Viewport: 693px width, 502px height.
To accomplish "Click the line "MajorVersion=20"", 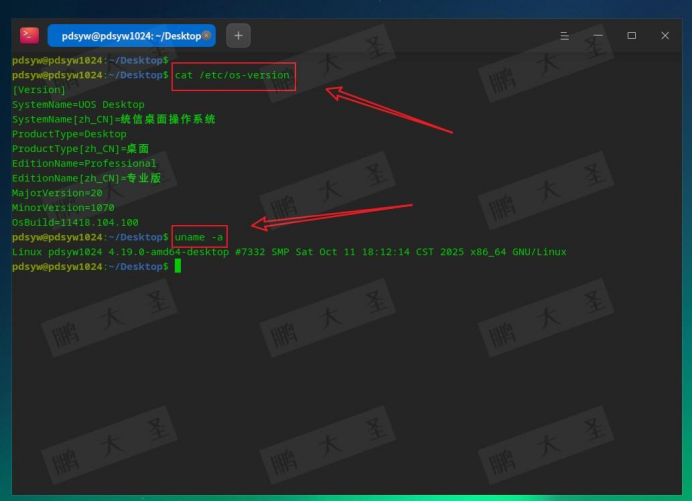I will [x=57, y=193].
